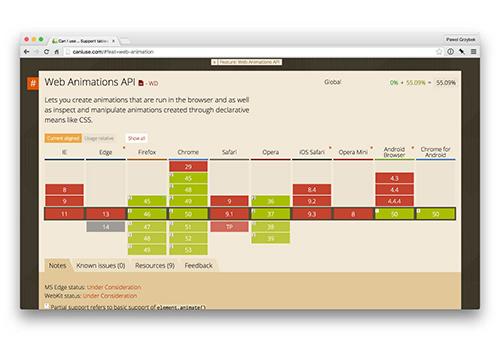Select the Opera 39 cell

point(271,238)
